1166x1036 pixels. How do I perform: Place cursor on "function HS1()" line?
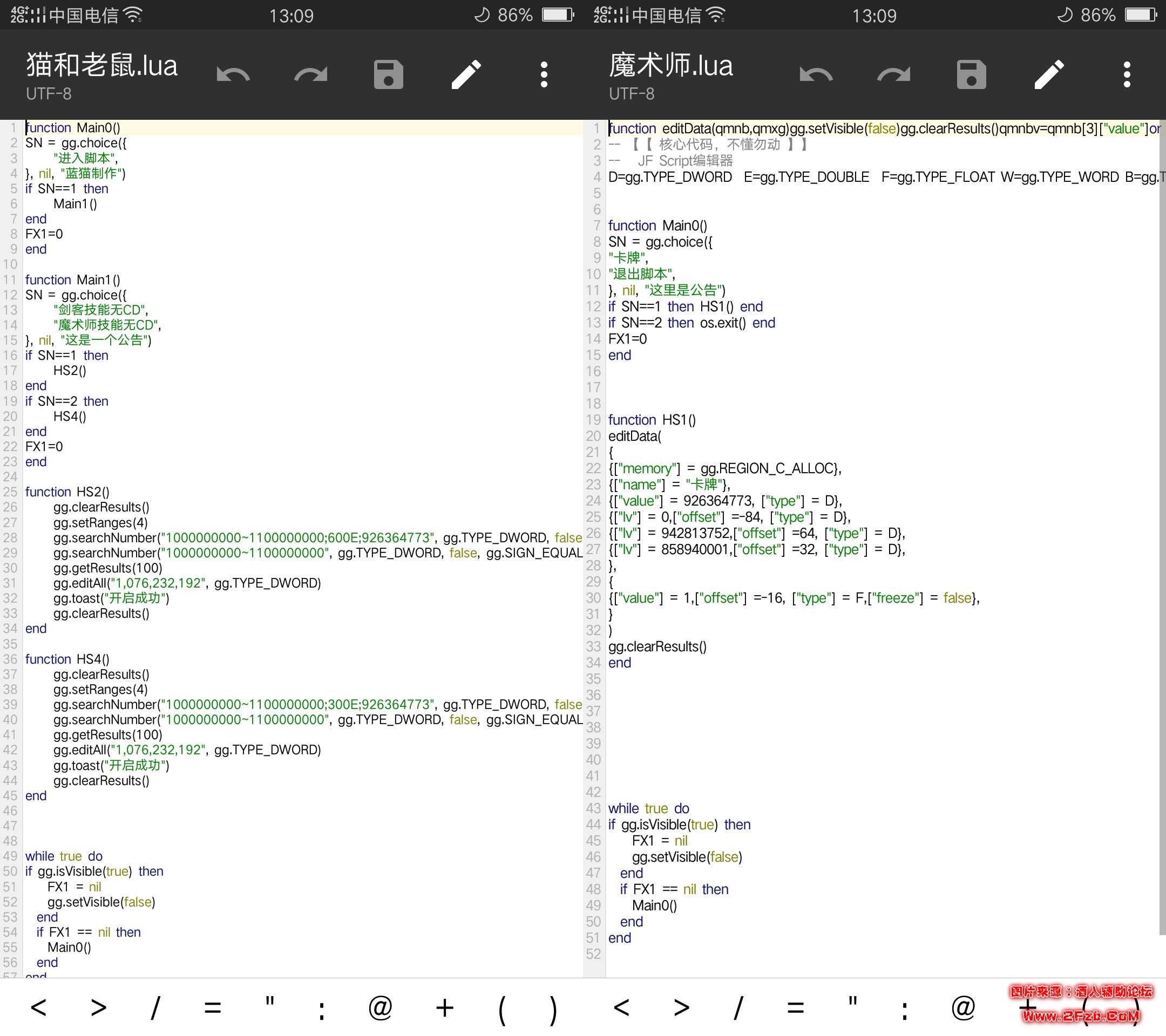(652, 420)
